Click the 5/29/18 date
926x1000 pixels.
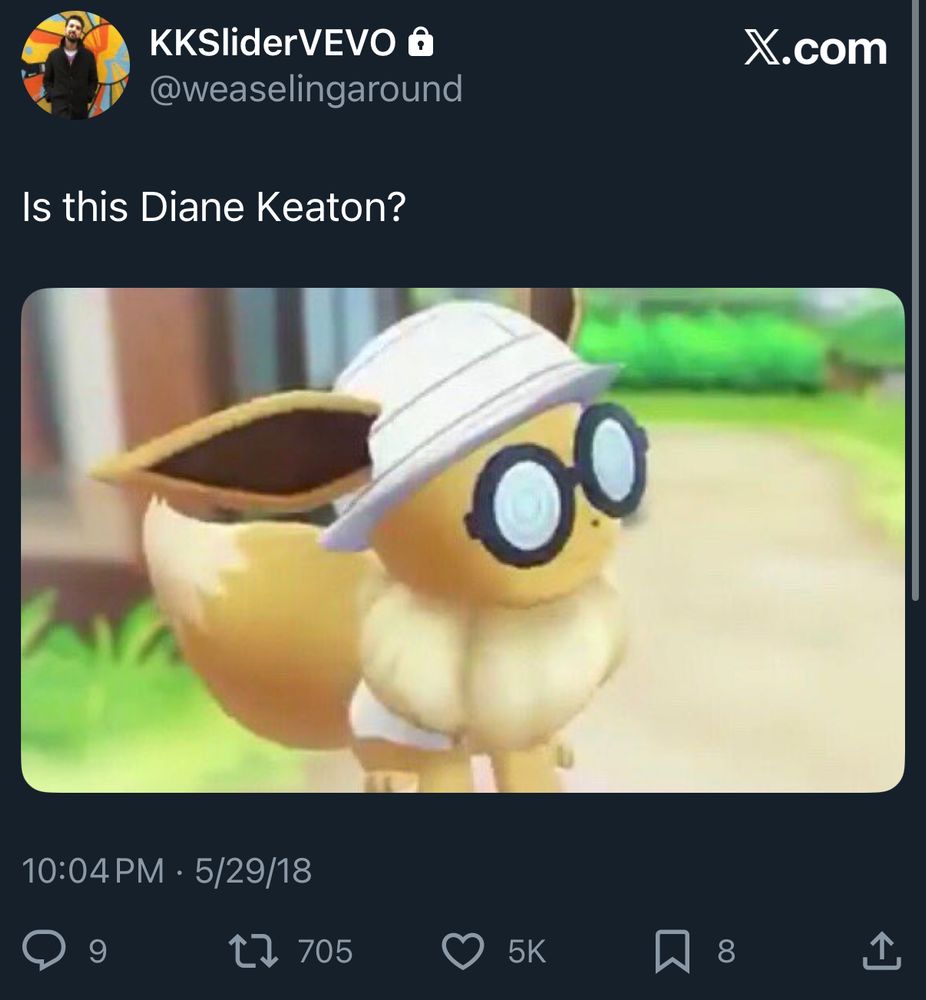click(x=253, y=871)
